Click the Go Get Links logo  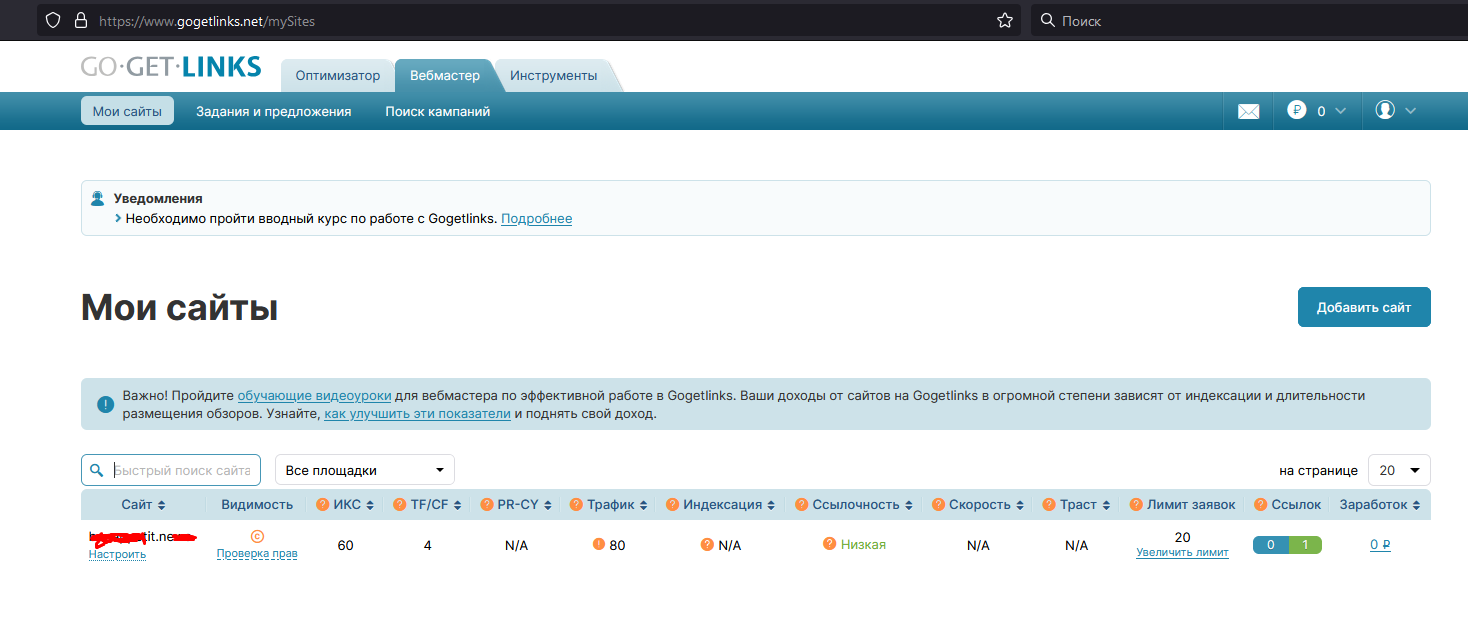171,68
